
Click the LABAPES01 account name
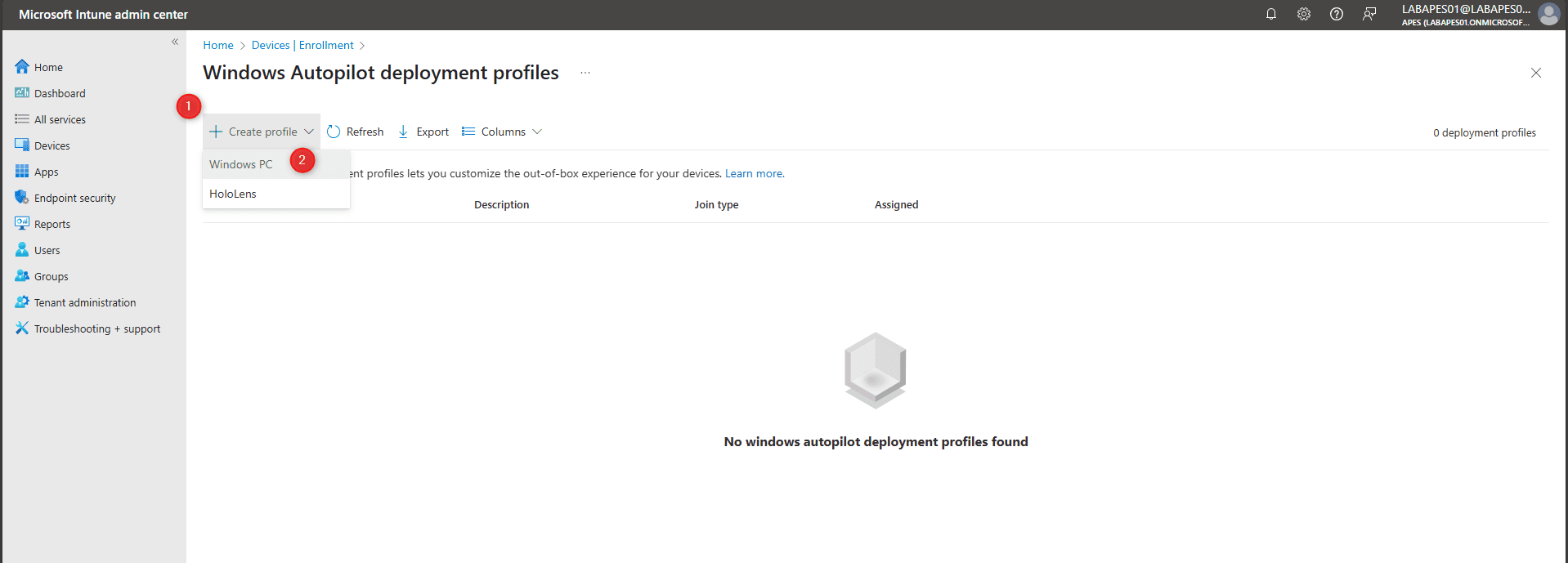coord(1466,9)
